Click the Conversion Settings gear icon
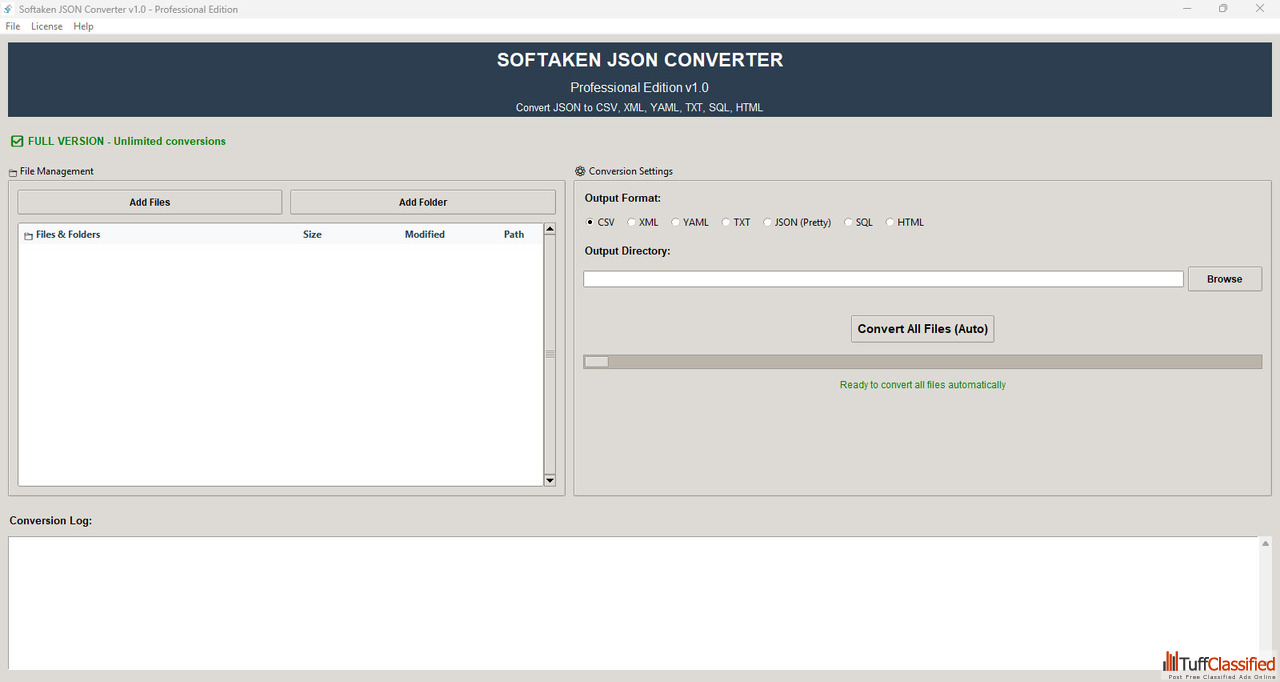1280x682 pixels. pos(580,171)
